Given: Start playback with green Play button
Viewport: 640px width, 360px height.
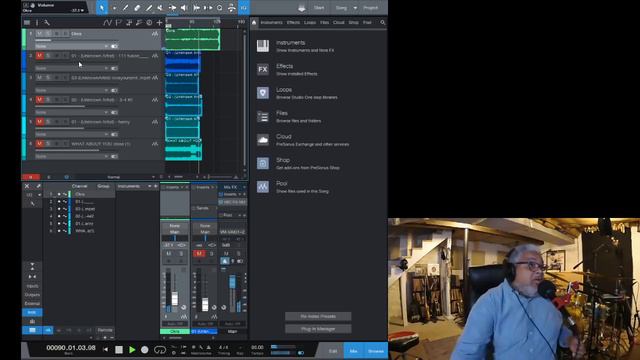Looking at the screenshot, I should coord(132,350).
